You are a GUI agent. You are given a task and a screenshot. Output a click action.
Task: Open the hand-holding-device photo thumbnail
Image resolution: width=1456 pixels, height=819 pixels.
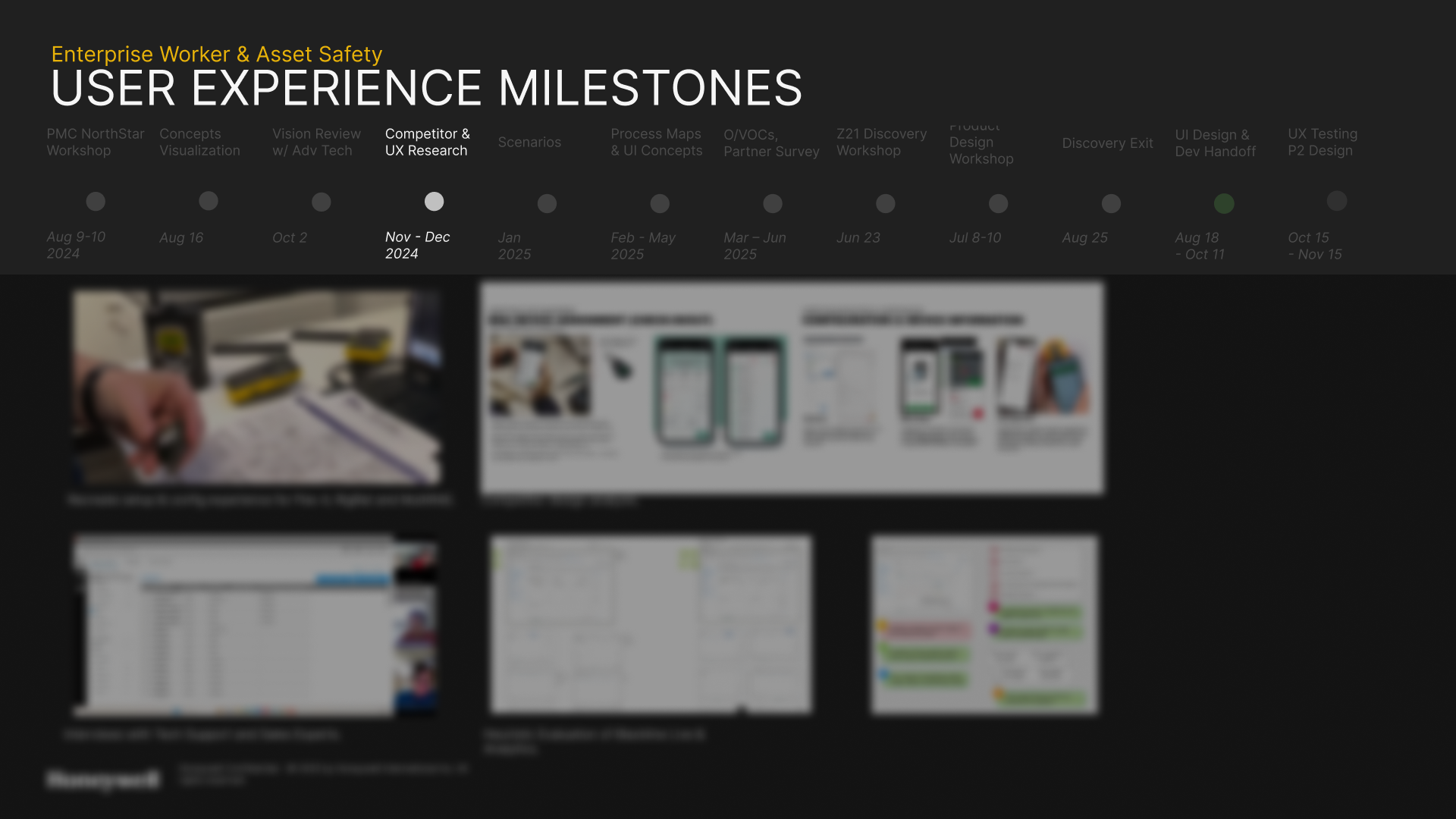(x=257, y=387)
